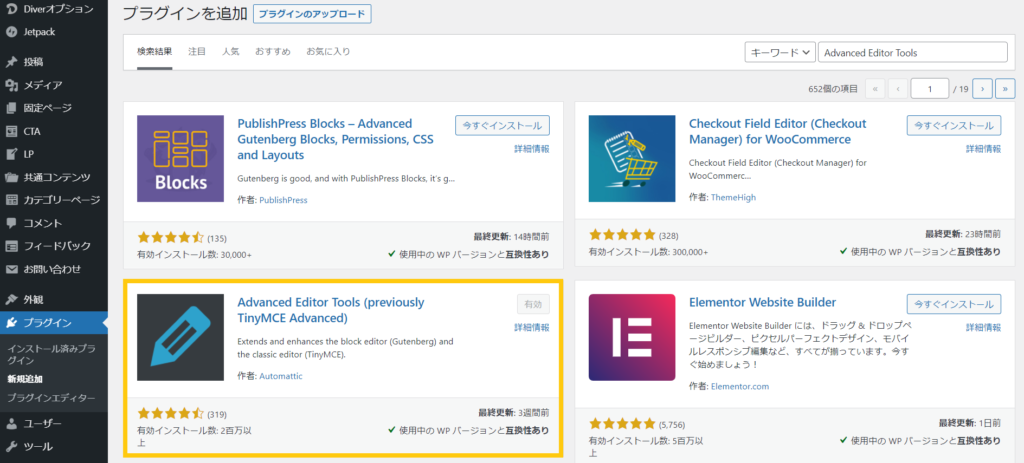Open the Checkout Field Editor cart thumbnail
The width and height of the screenshot is (1024, 463).
[632, 159]
